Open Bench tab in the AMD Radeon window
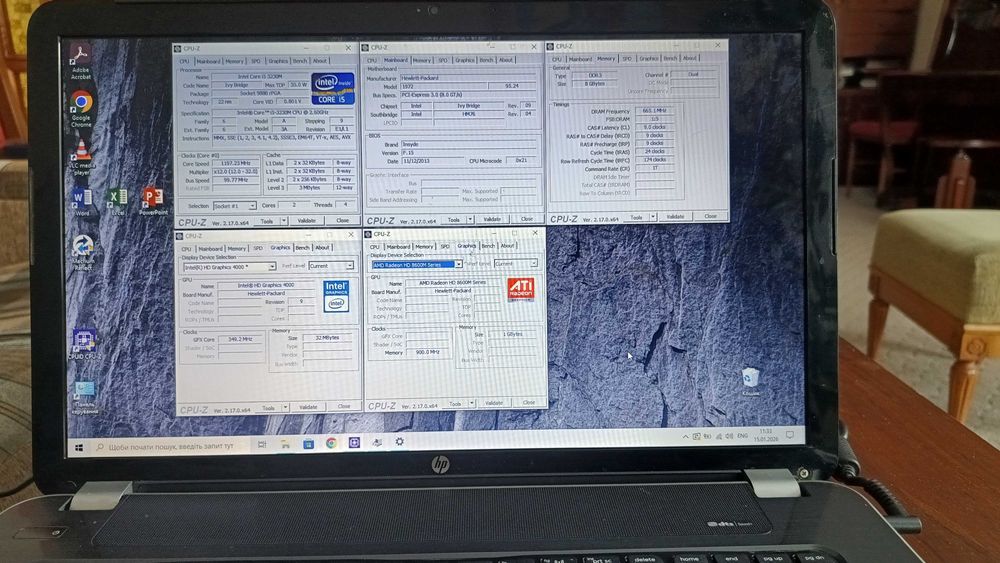The width and height of the screenshot is (1000, 563). [x=488, y=245]
